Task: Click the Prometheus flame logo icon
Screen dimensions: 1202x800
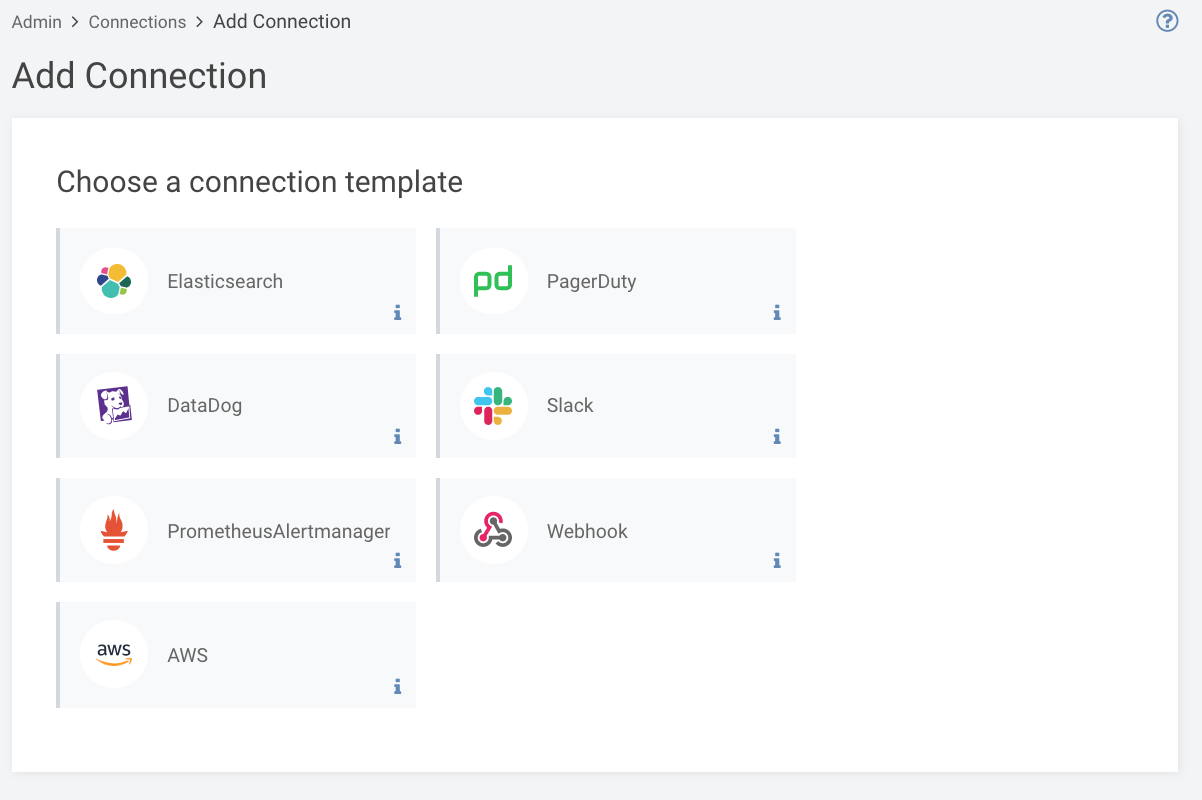Action: [x=114, y=530]
